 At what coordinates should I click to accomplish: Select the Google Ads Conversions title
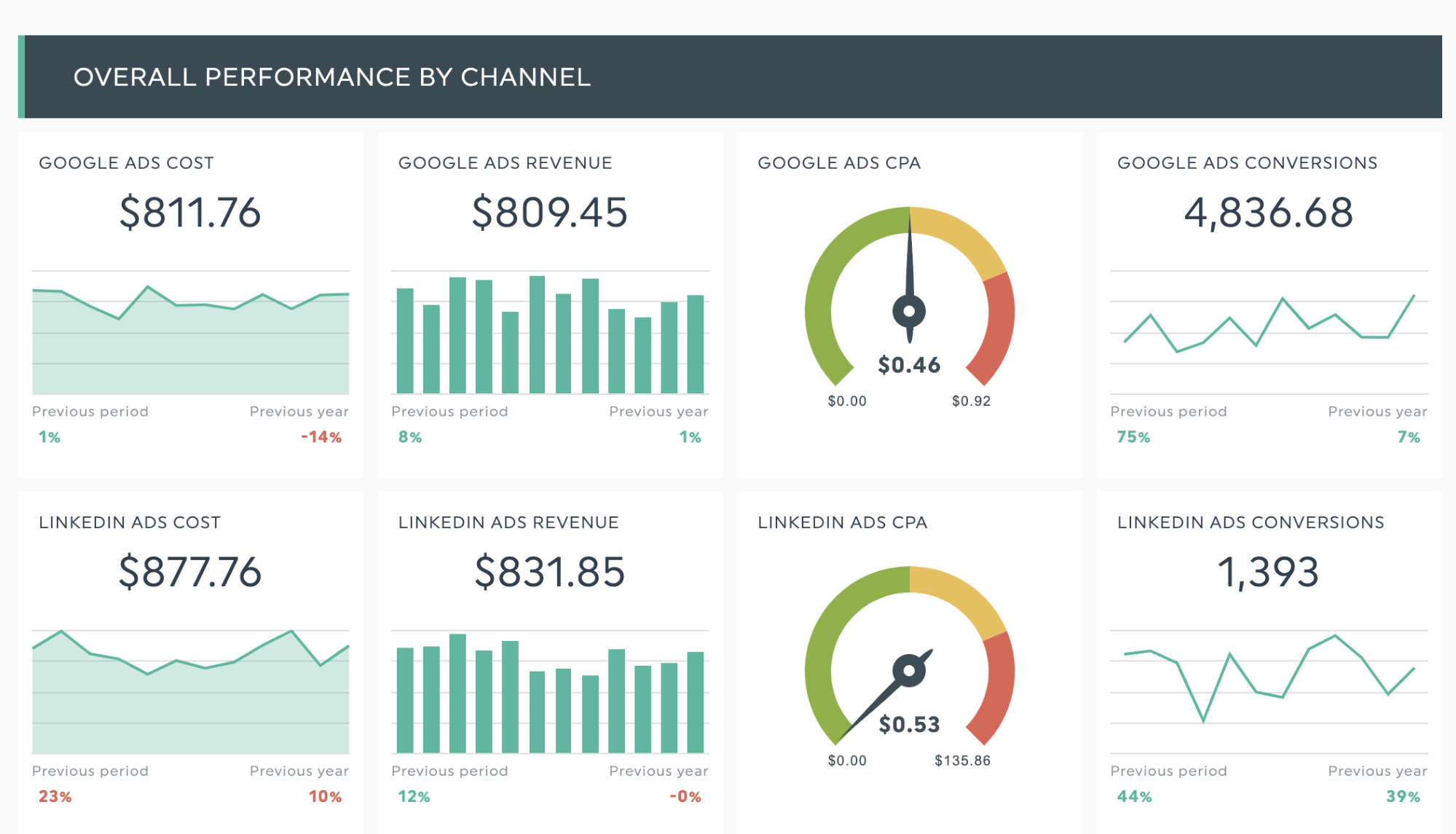[1247, 162]
